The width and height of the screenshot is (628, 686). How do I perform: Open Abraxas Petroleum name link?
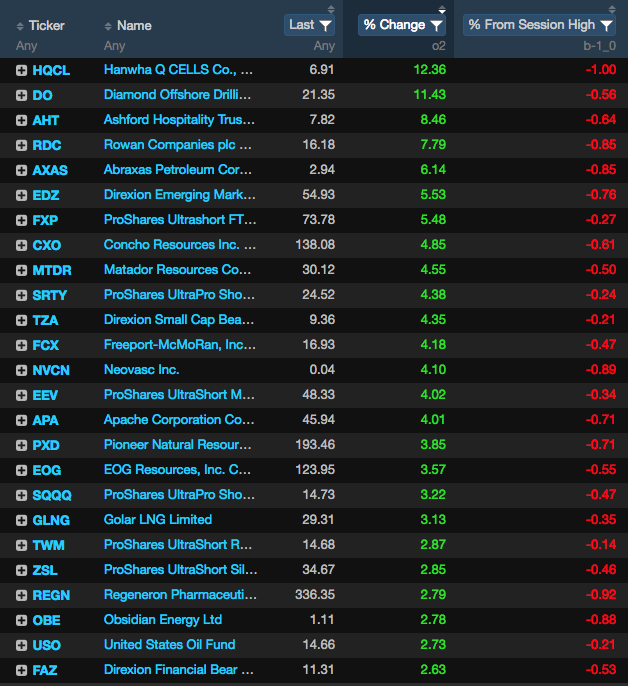178,169
